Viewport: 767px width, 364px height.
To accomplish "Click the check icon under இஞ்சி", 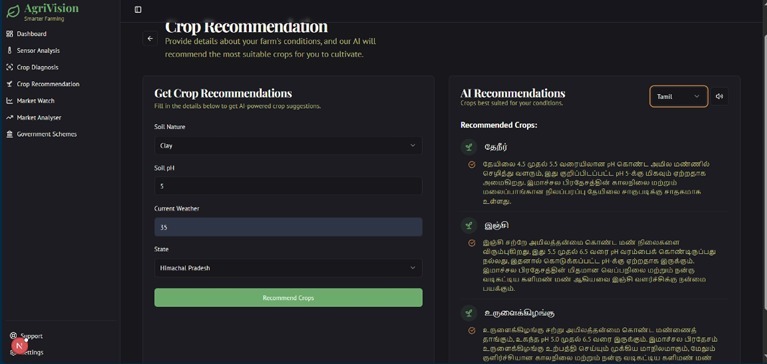I will point(472,243).
